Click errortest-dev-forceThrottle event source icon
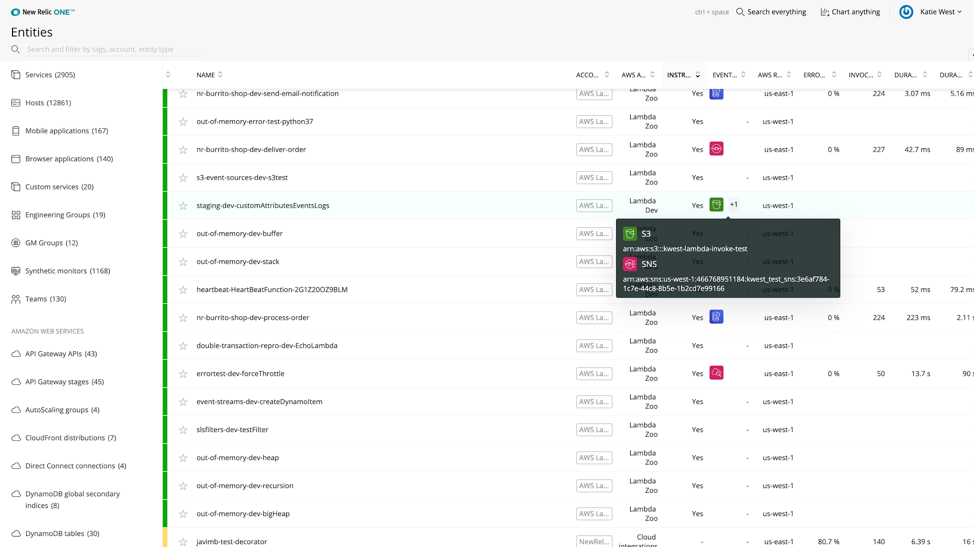Screen dimensions: 974x547 [x=716, y=373]
